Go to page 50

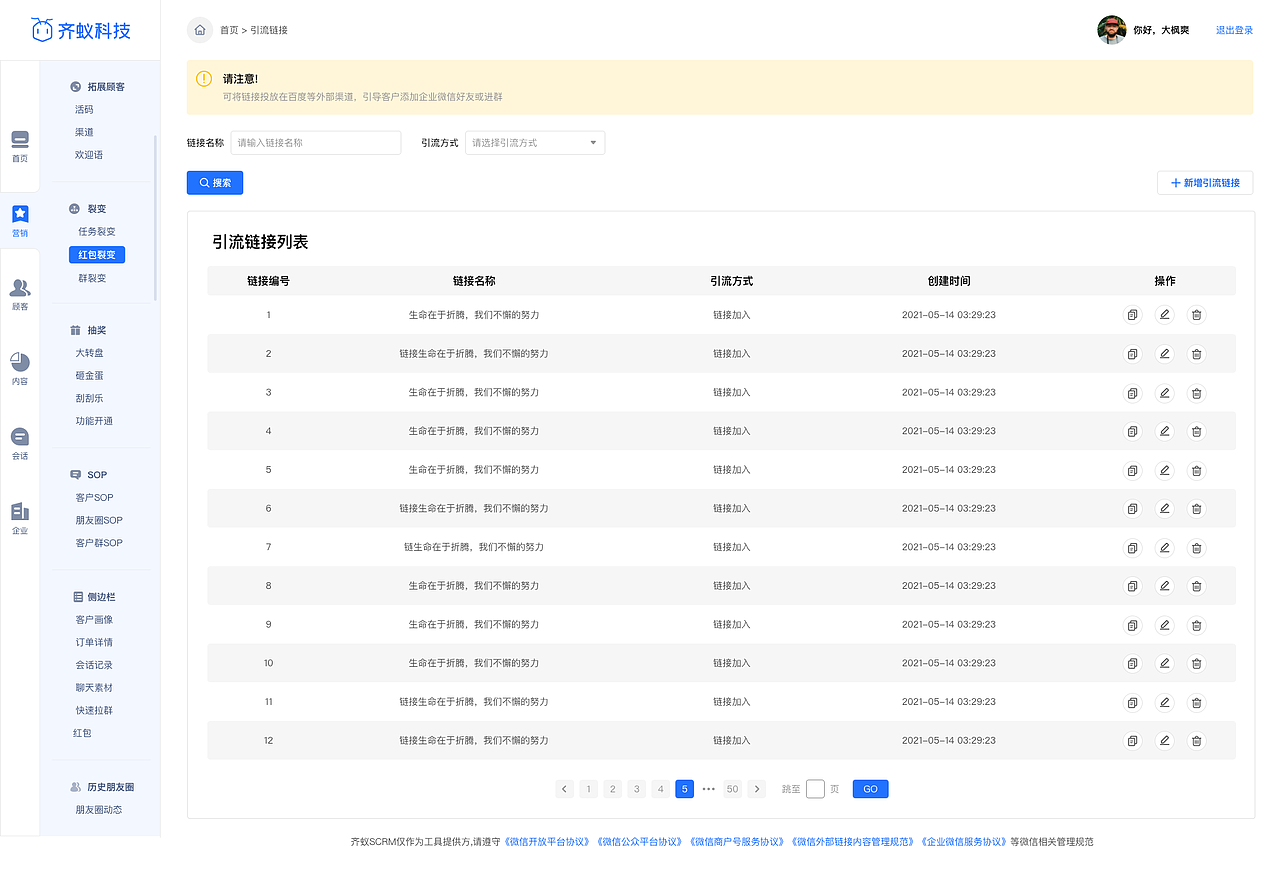[732, 789]
